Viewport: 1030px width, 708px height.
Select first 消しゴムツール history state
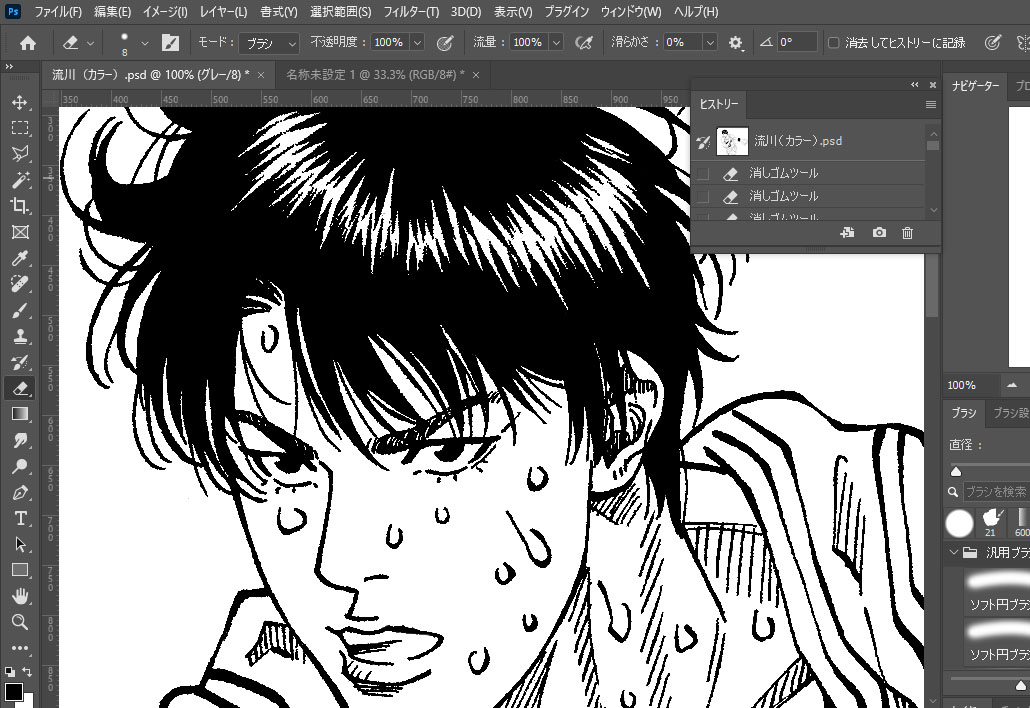[x=809, y=173]
